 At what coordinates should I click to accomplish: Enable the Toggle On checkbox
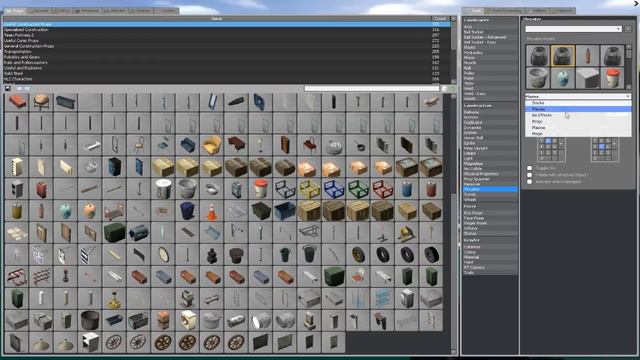point(529,168)
